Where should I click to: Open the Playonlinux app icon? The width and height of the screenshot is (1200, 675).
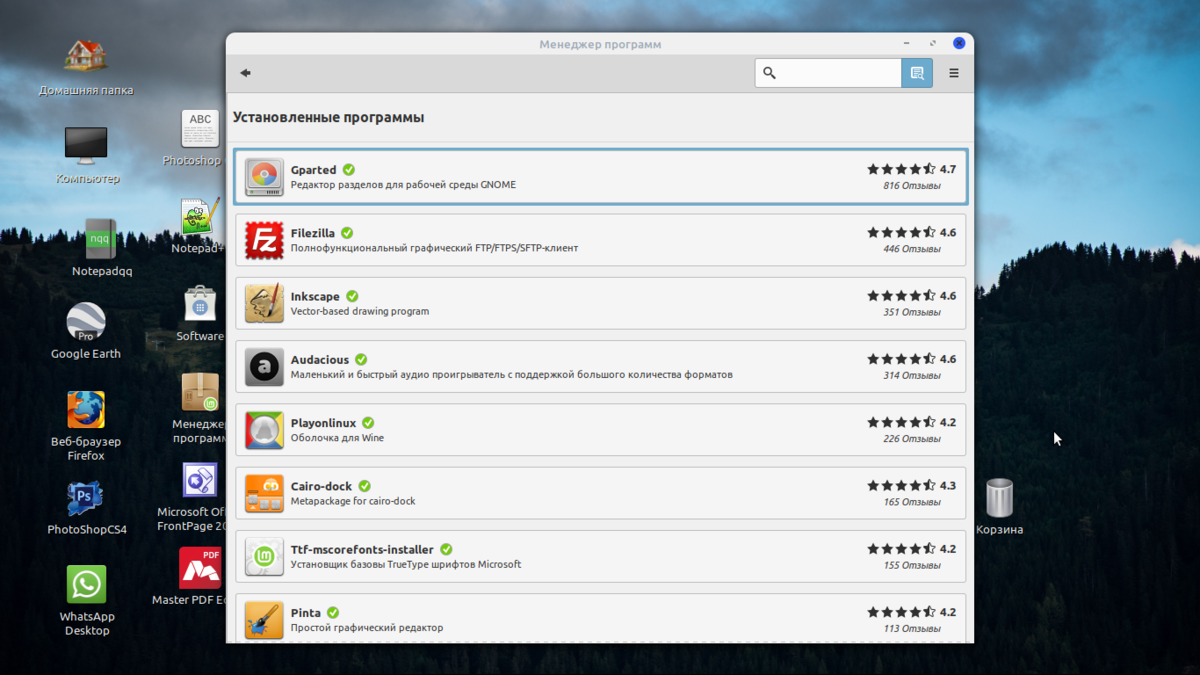pyautogui.click(x=264, y=430)
